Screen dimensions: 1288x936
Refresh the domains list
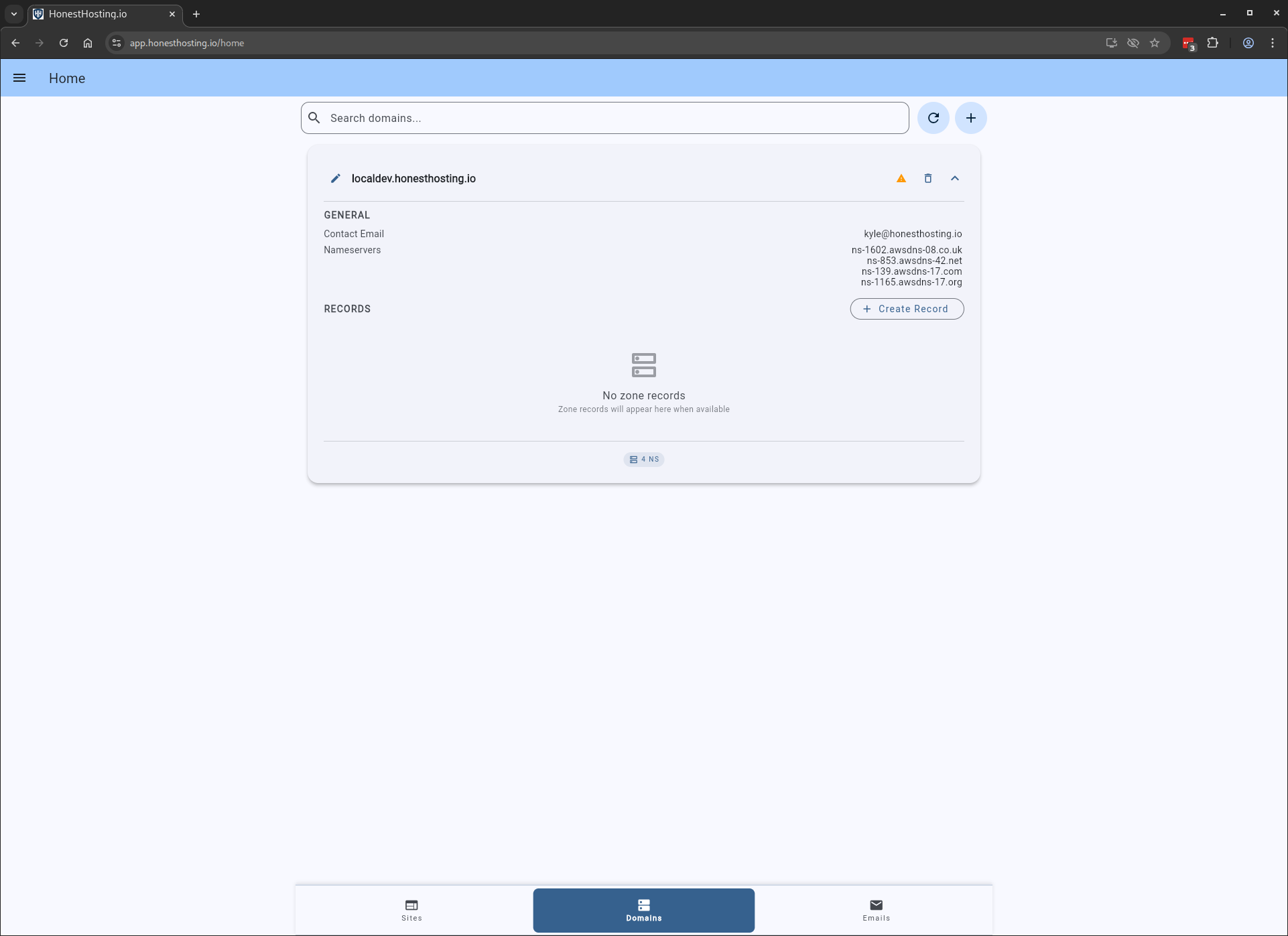[x=933, y=118]
